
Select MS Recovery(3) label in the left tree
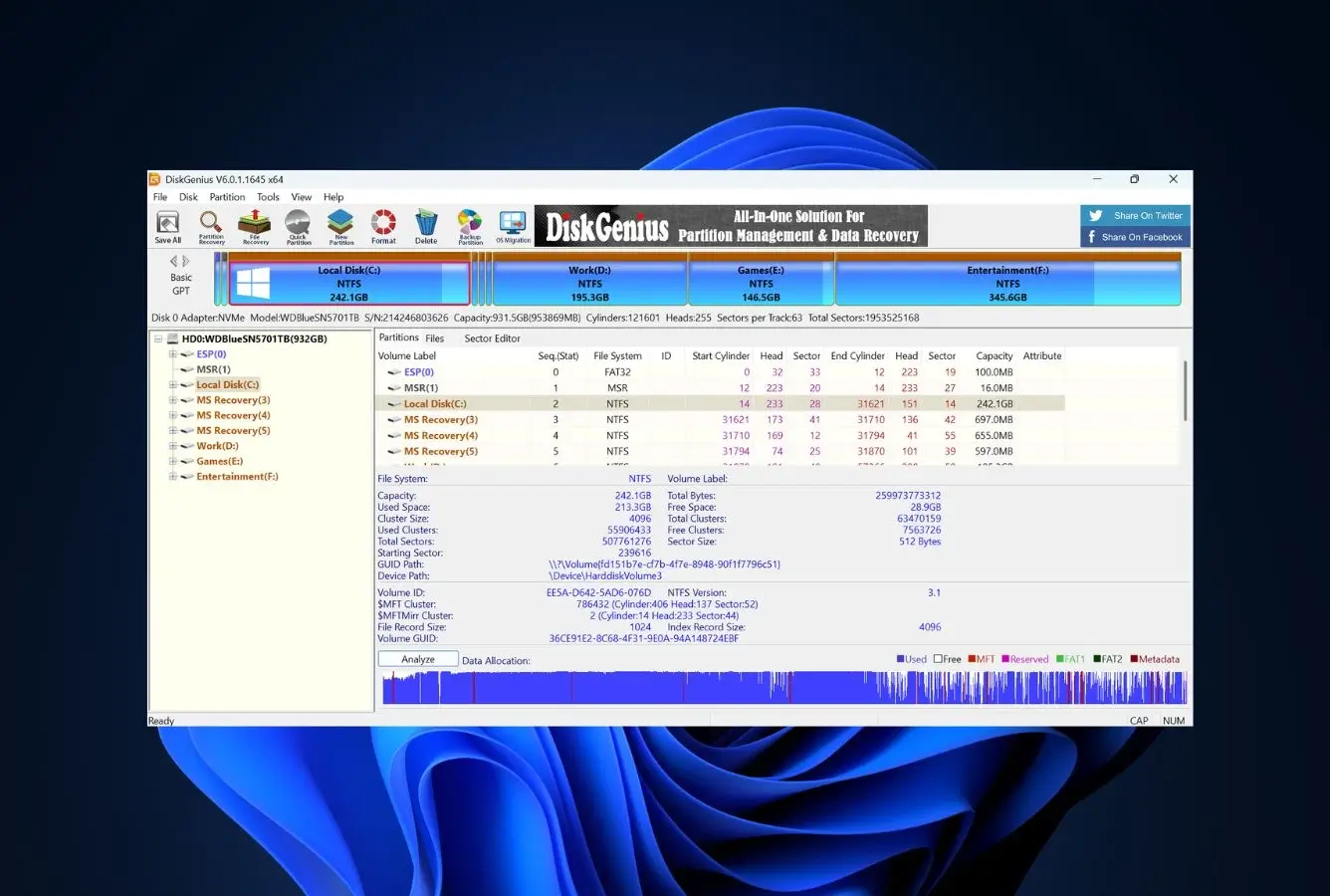click(x=233, y=400)
